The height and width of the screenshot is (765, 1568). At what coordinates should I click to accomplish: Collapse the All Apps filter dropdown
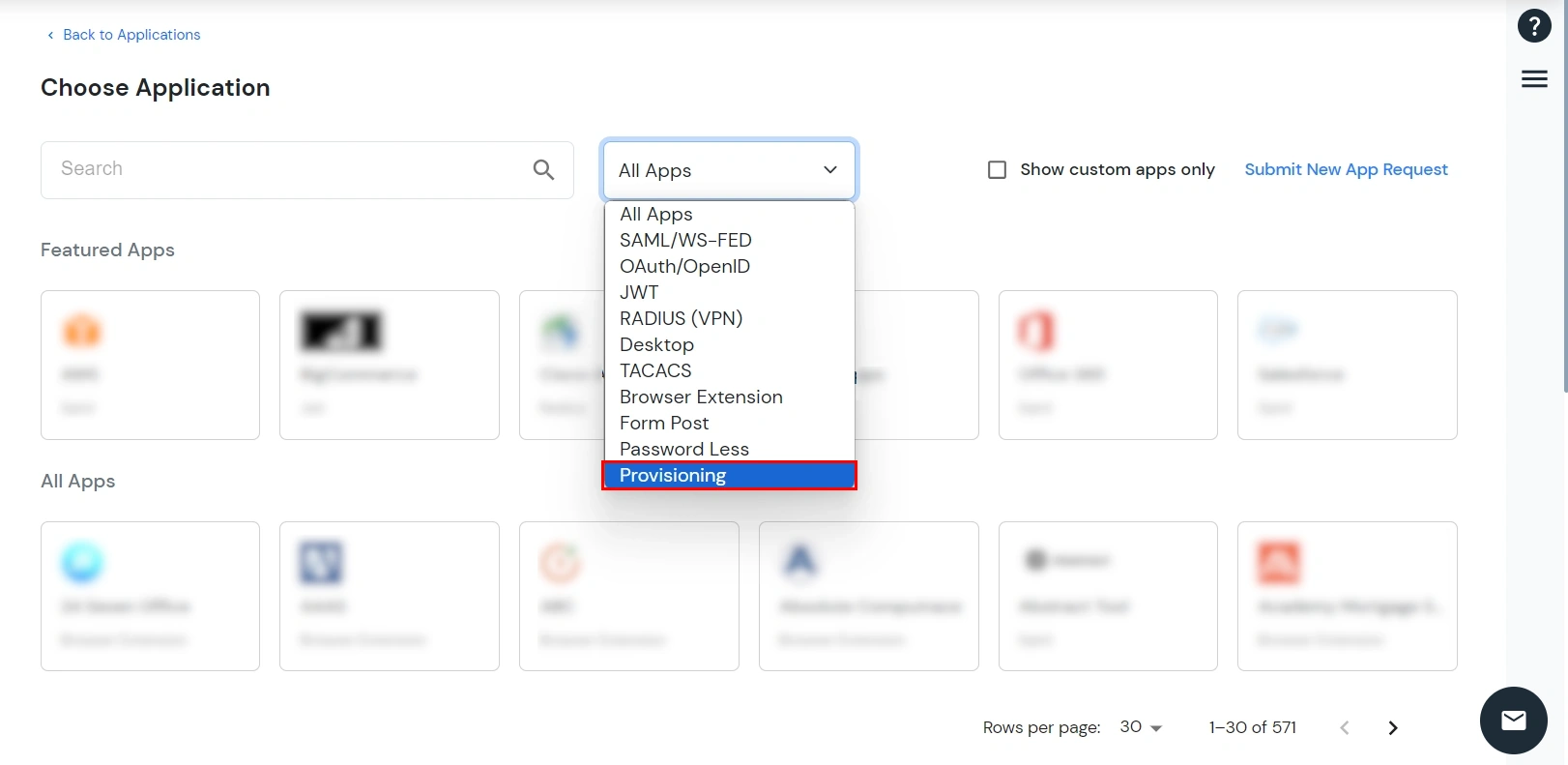(x=729, y=170)
